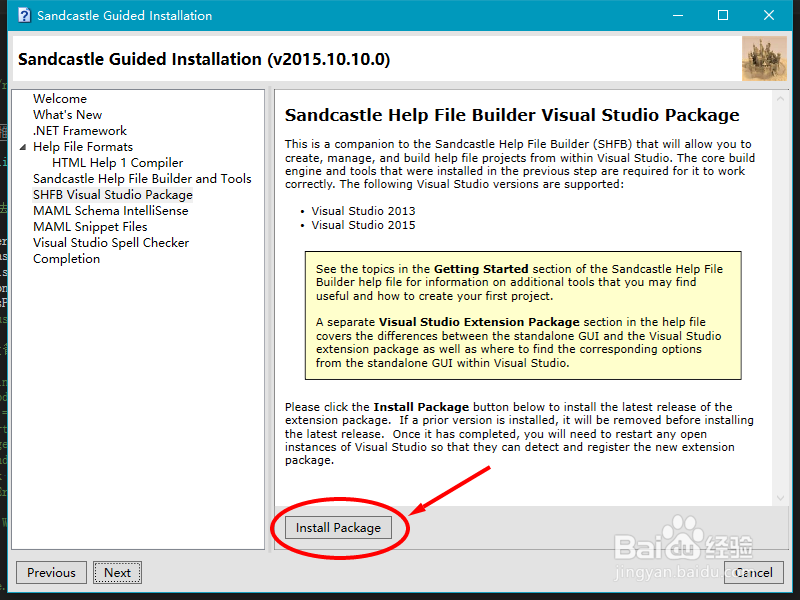Click the 'Visual Studio 2013' list item text

coord(363,211)
